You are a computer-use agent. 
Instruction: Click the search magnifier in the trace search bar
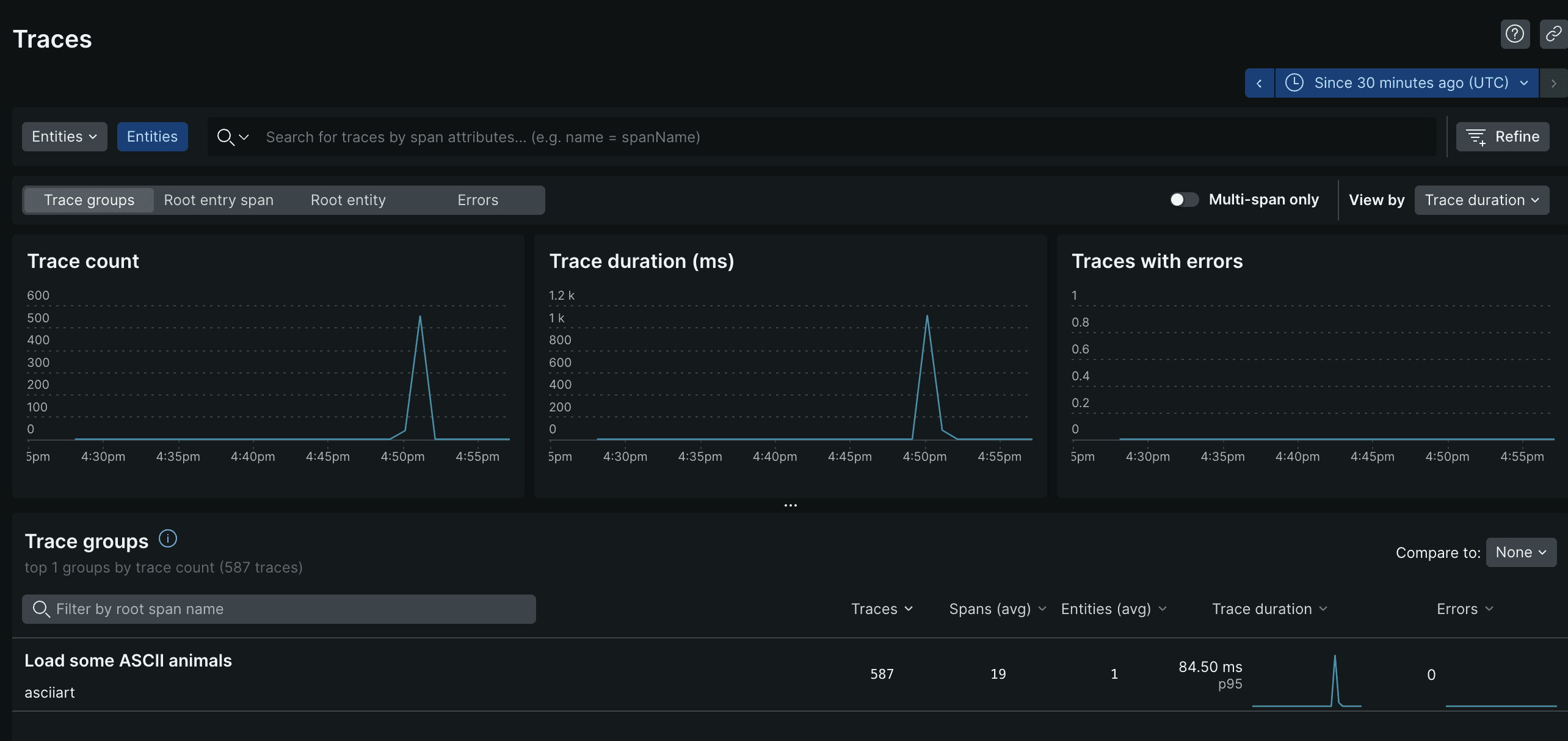[x=225, y=137]
